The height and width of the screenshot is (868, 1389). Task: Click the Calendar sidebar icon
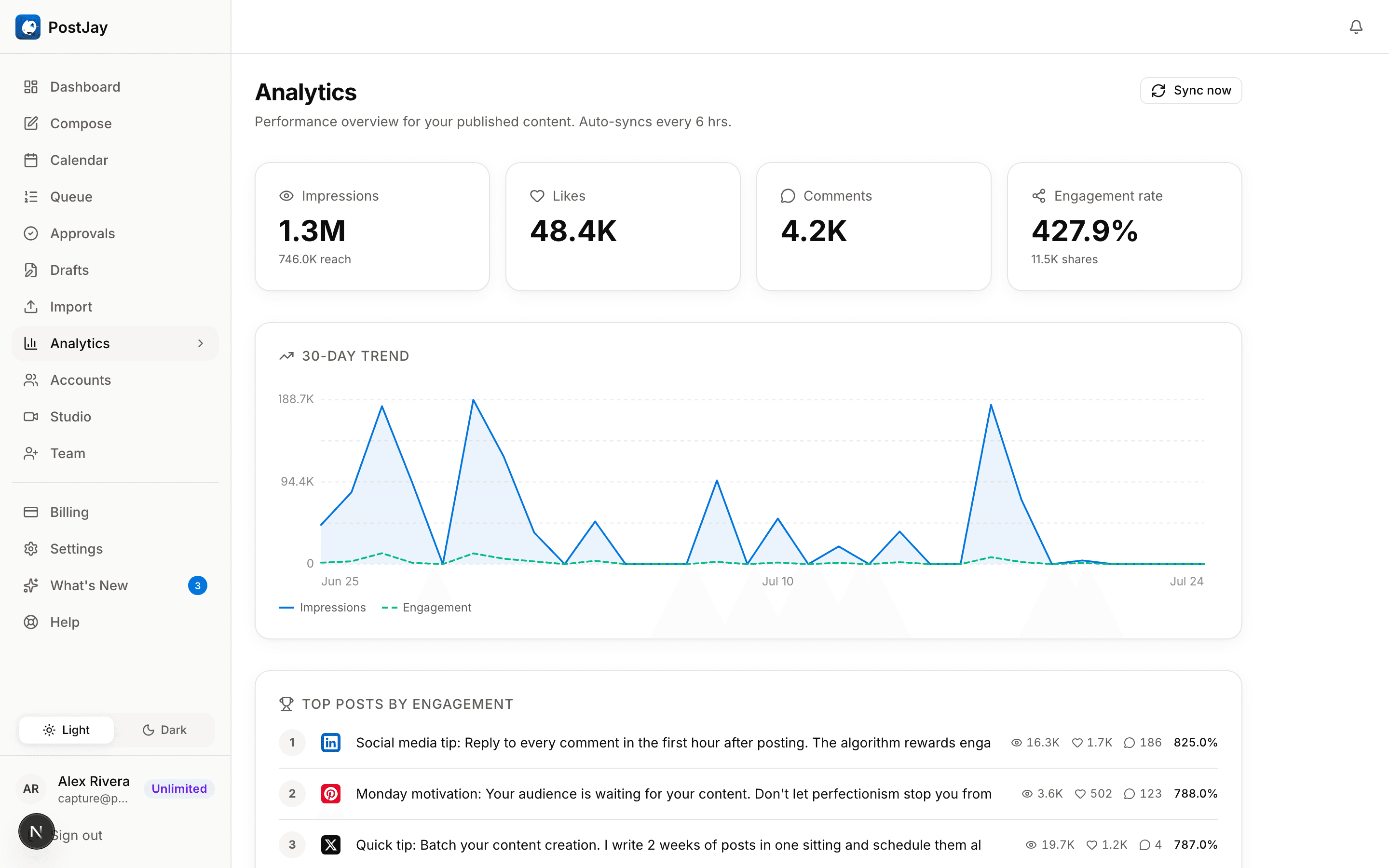point(31,160)
